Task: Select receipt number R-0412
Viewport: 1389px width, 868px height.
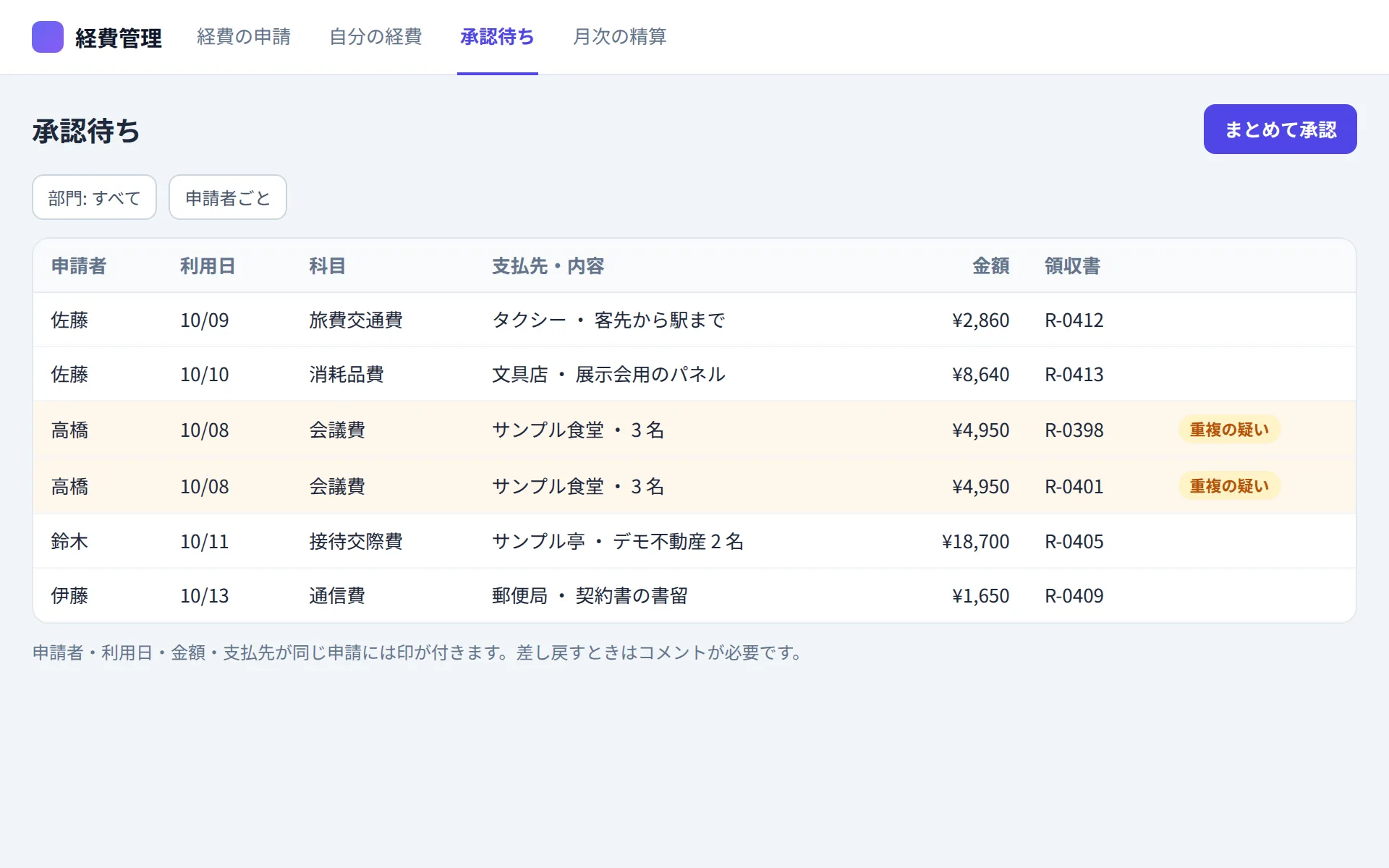Action: [x=1074, y=320]
